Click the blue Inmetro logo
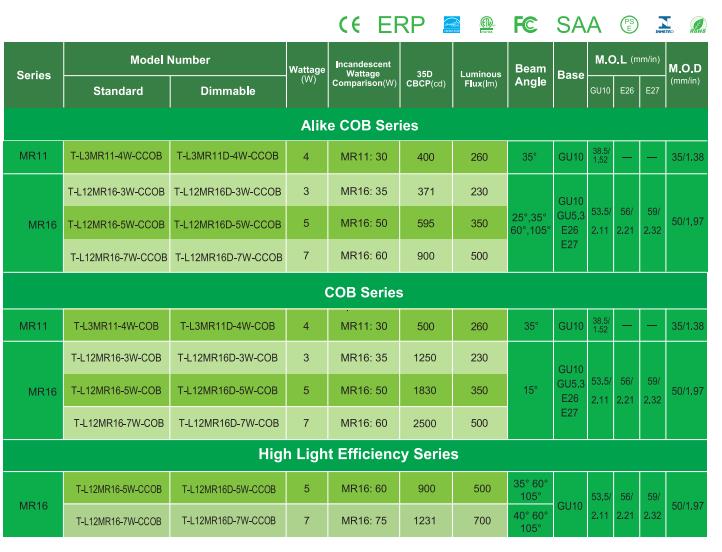 tap(662, 23)
